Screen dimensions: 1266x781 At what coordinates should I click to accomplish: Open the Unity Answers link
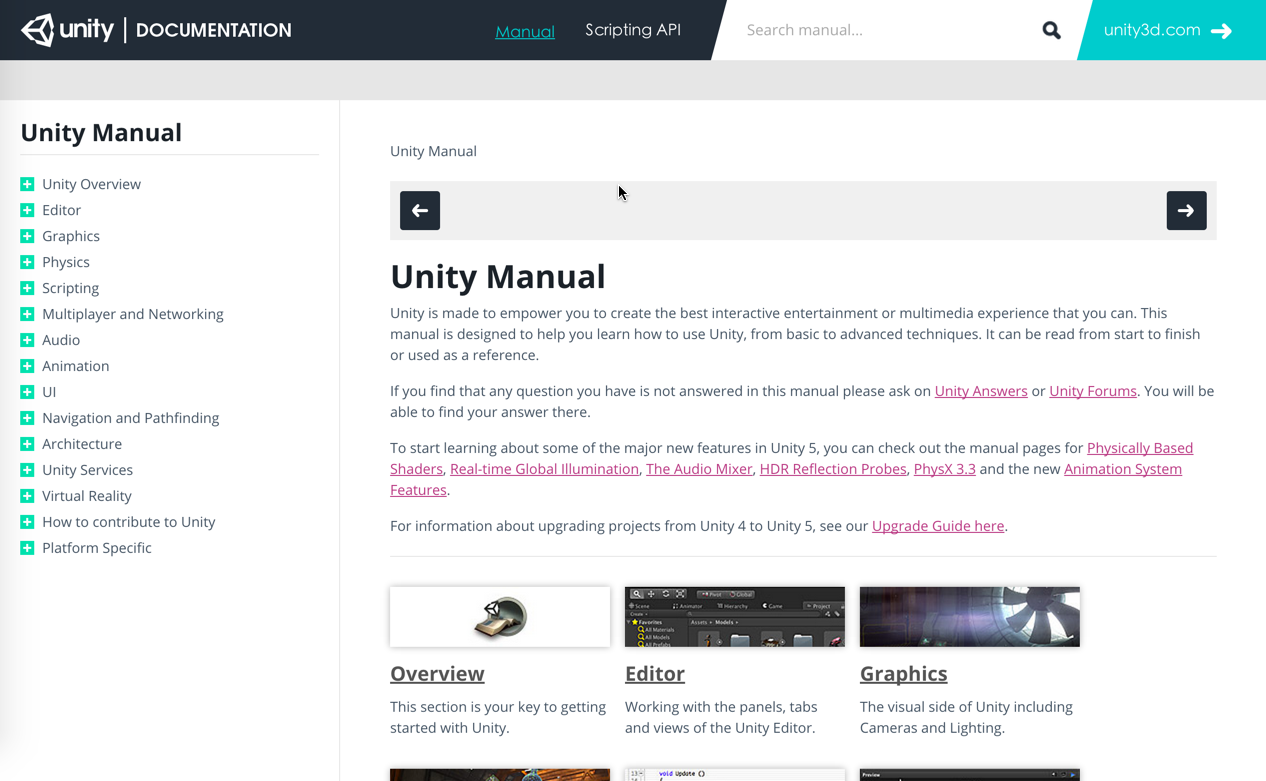pos(981,391)
